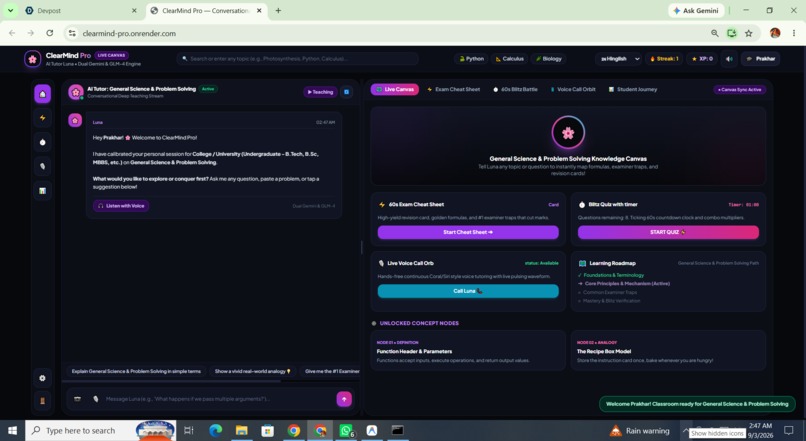The width and height of the screenshot is (806, 441).
Task: Open the Windows Start menu
Action: pyautogui.click(x=12, y=430)
